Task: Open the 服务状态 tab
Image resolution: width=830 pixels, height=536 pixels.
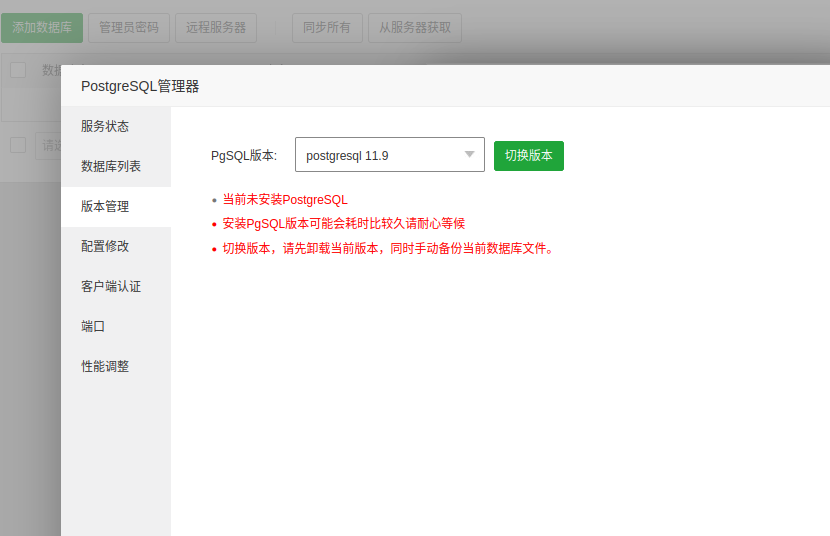Action: pyautogui.click(x=115, y=126)
